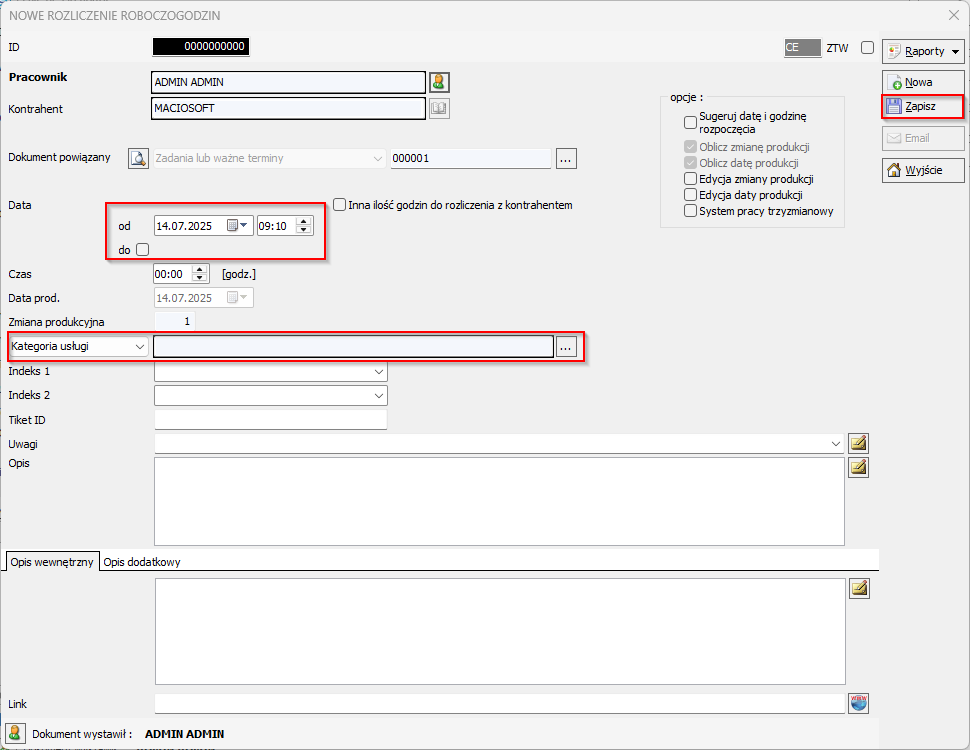Click the edit icon next to Opis

(858, 467)
